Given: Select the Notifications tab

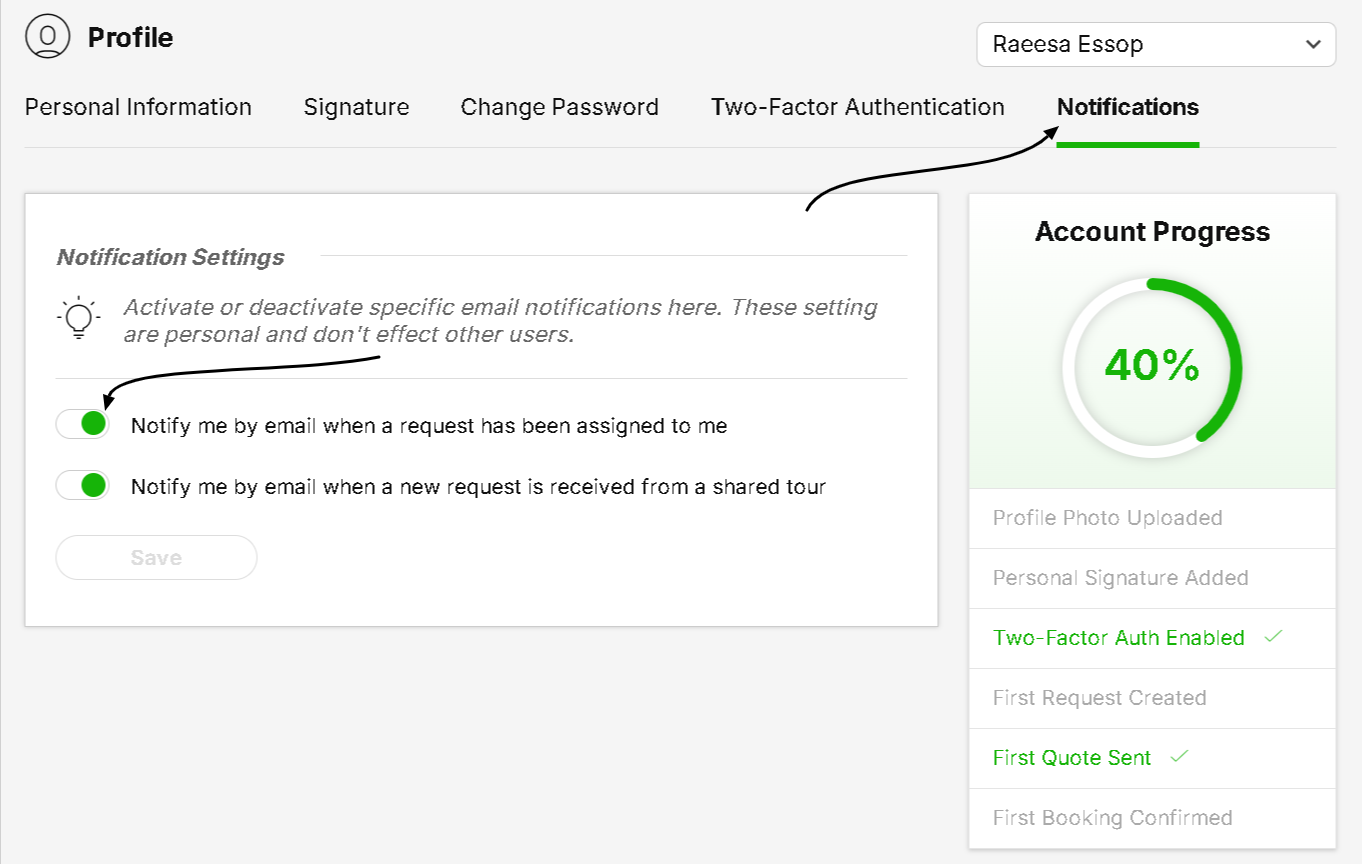Looking at the screenshot, I should pos(1127,107).
